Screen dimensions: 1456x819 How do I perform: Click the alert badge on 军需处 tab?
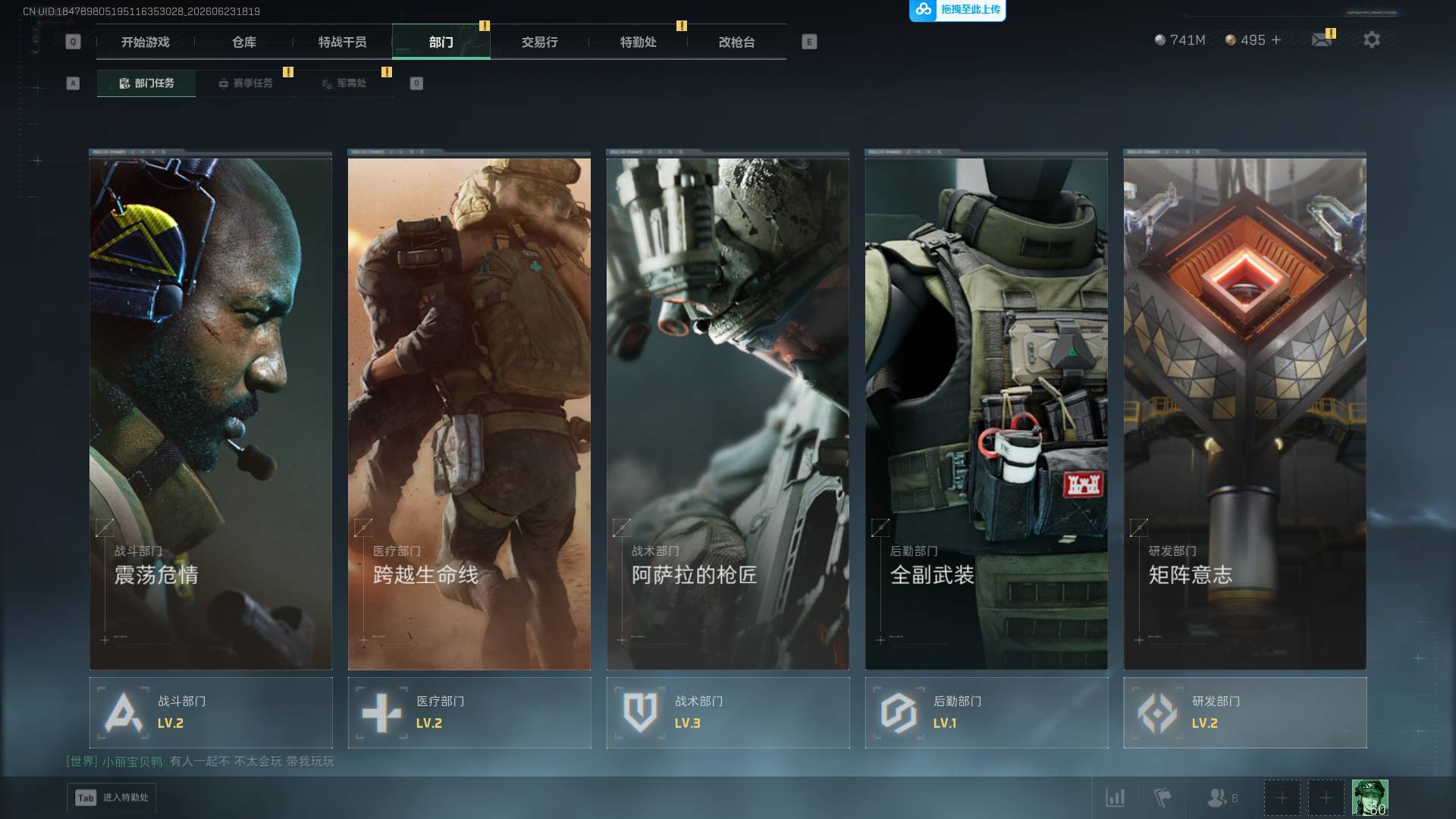pos(387,72)
